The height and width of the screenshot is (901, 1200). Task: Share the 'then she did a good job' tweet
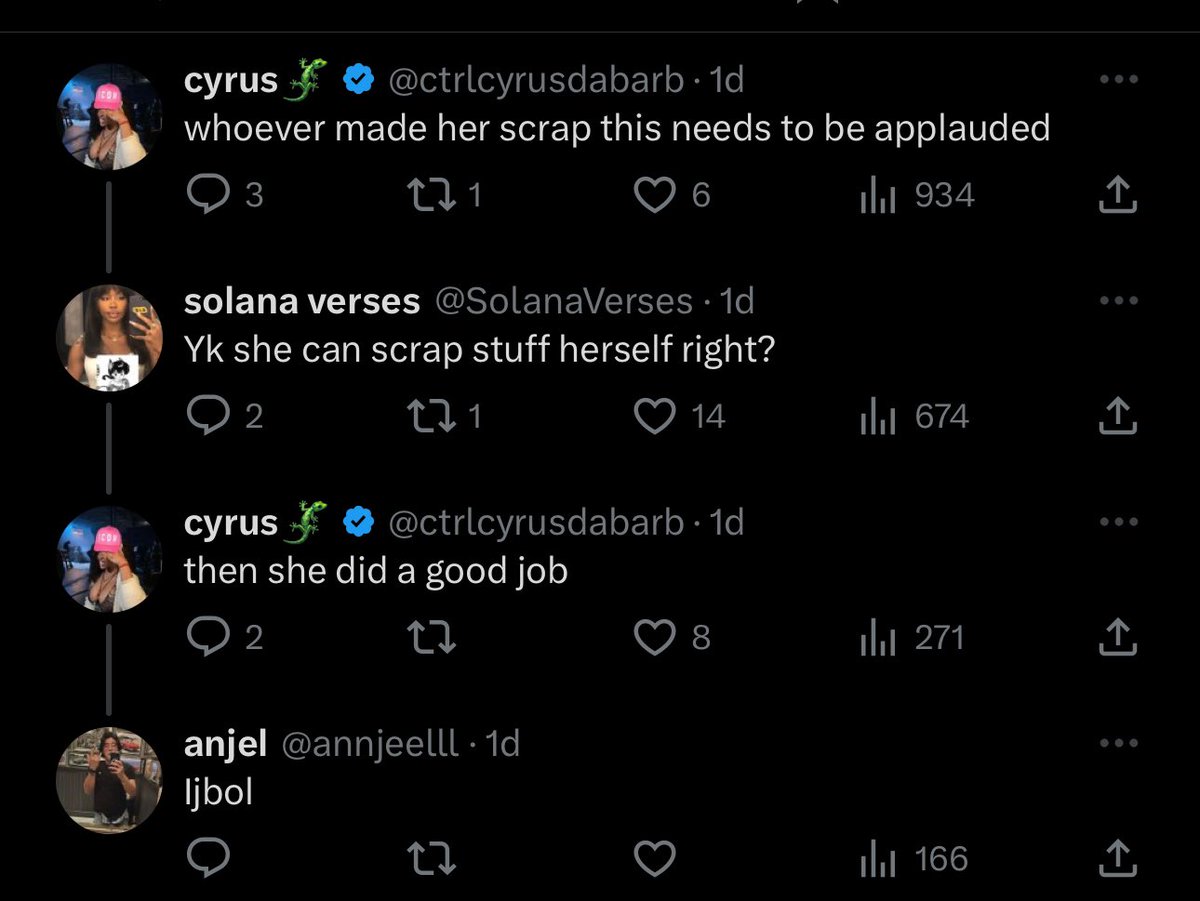(x=1118, y=637)
